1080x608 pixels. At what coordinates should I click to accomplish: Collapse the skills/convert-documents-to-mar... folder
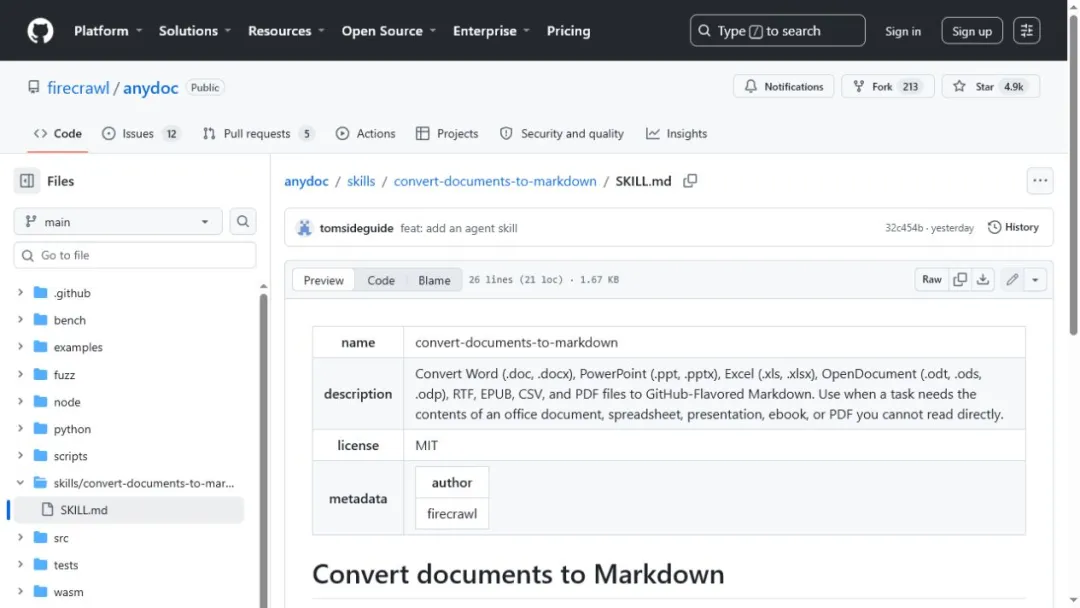coord(20,483)
